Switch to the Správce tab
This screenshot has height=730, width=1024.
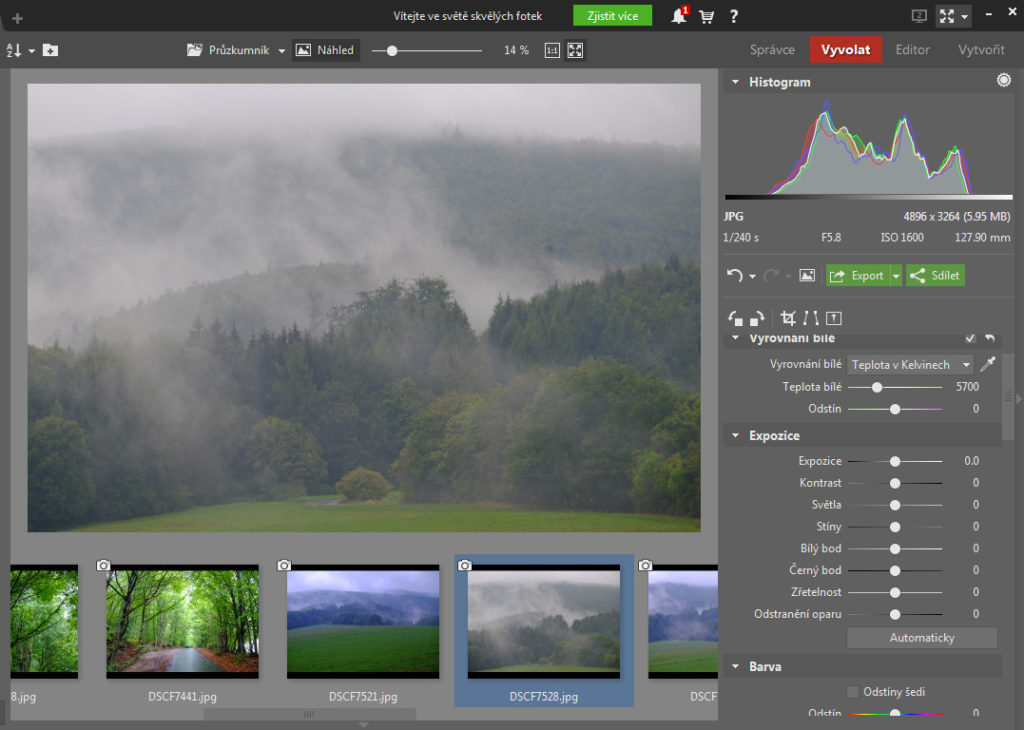click(x=772, y=50)
